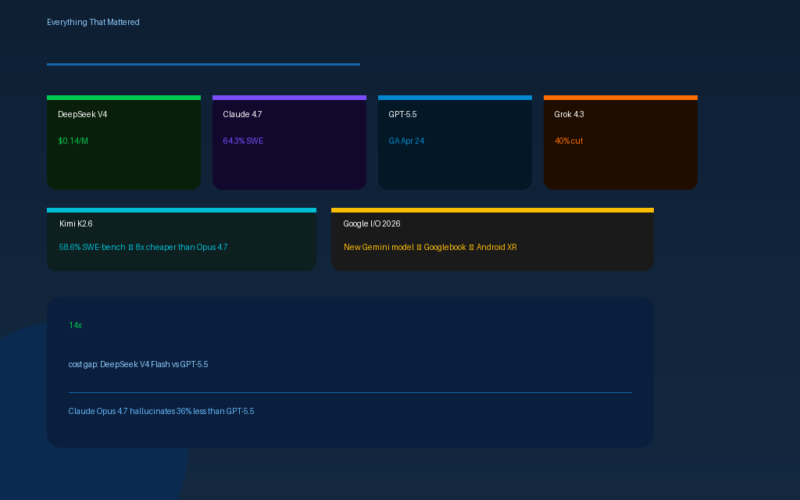Select the GPT-5.5 card title
Screen dimensions: 800x500
[403, 114]
